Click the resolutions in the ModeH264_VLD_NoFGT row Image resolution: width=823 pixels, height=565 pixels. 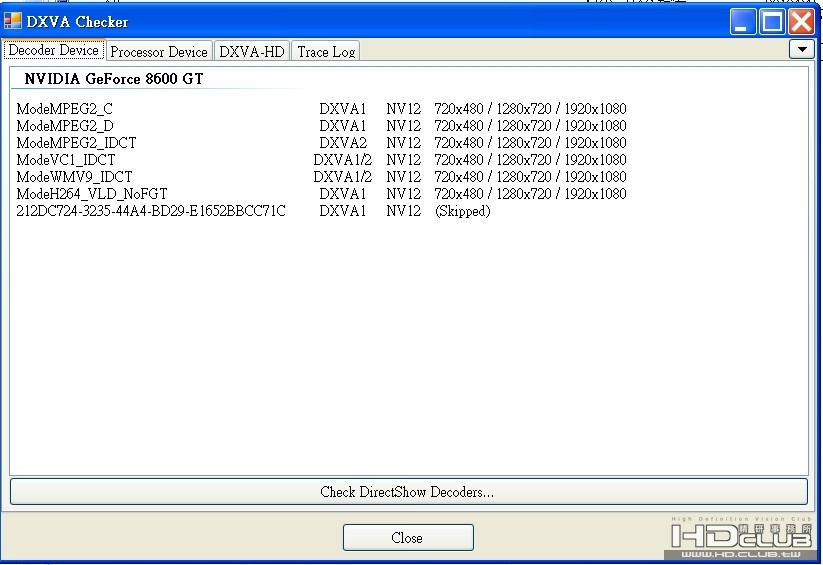tap(530, 194)
